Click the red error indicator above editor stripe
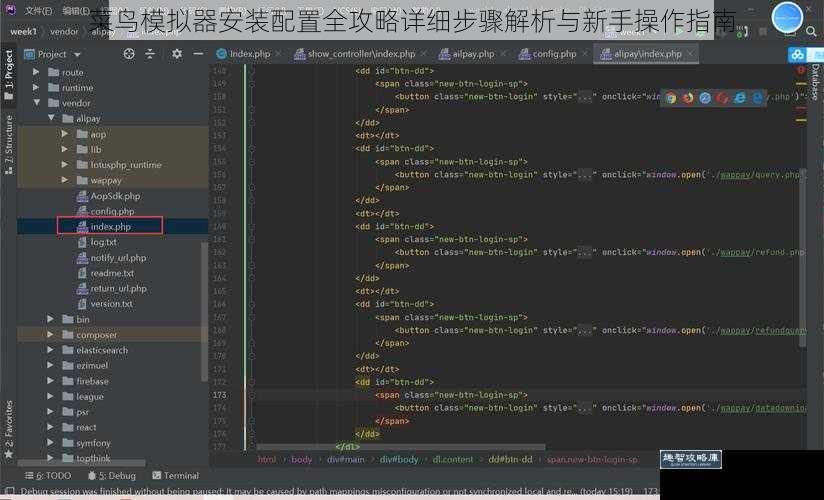Viewport: 824px width, 500px height. coord(801,69)
